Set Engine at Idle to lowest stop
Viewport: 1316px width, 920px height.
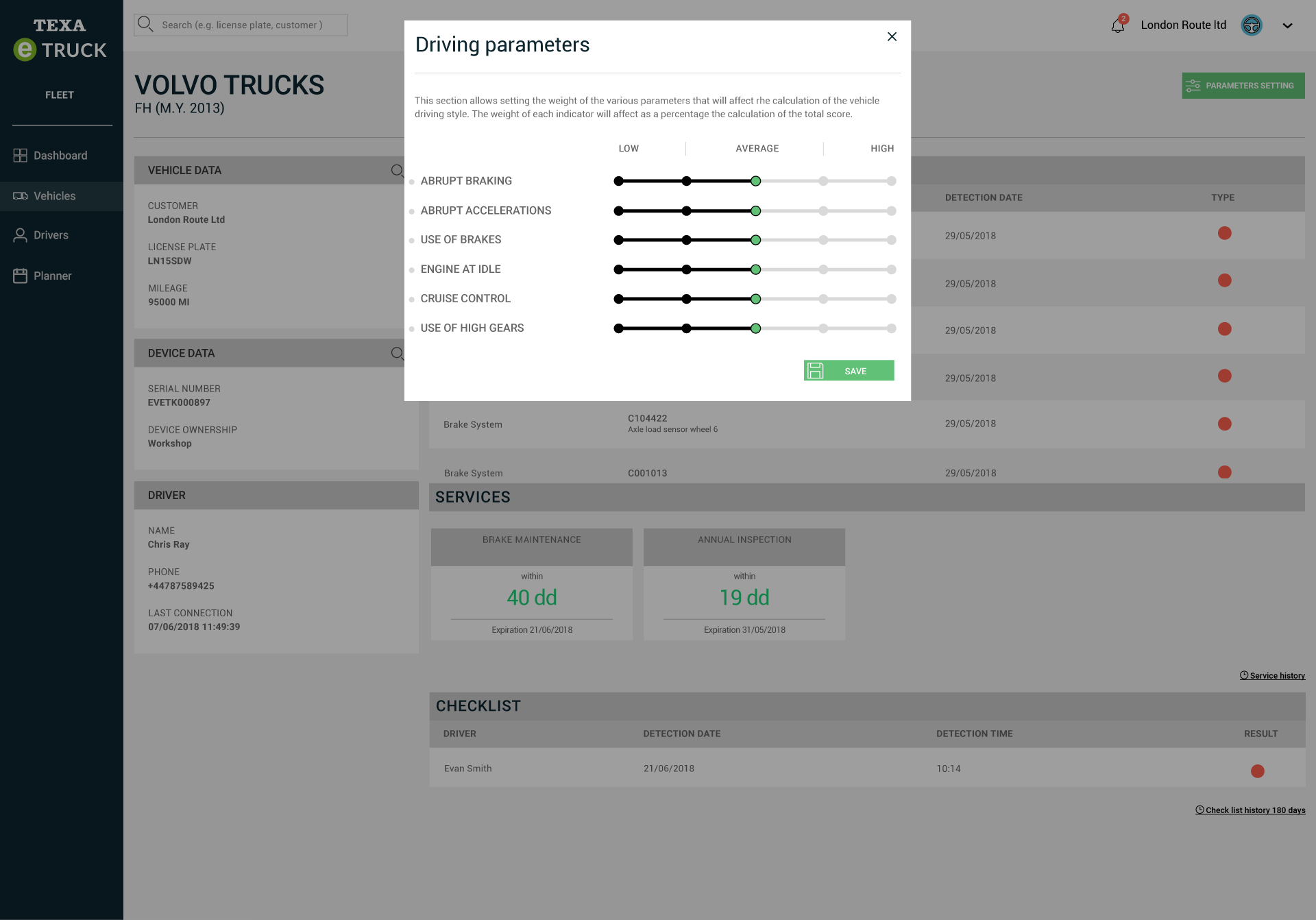[619, 269]
